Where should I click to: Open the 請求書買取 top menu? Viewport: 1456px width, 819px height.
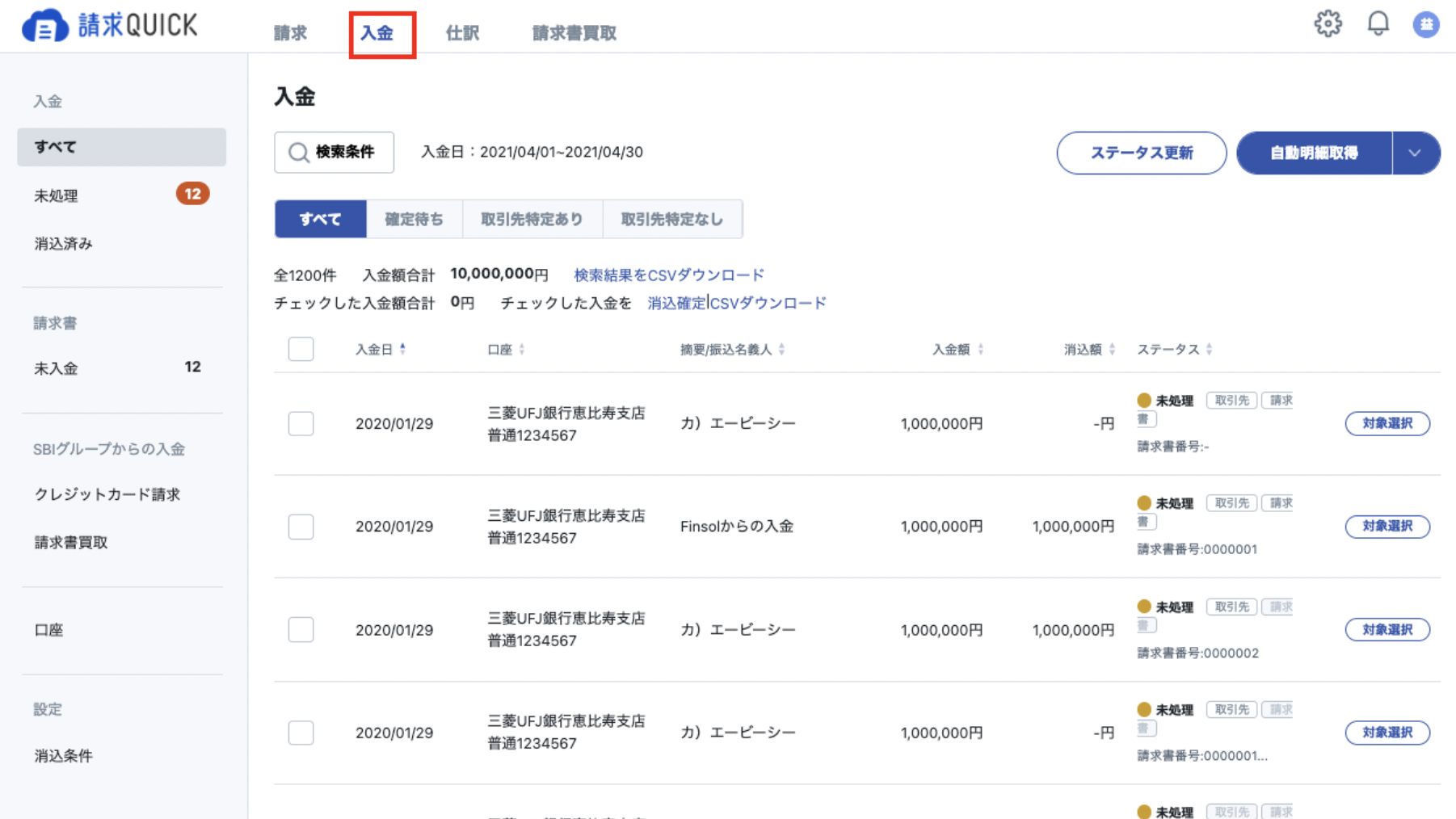[x=574, y=33]
